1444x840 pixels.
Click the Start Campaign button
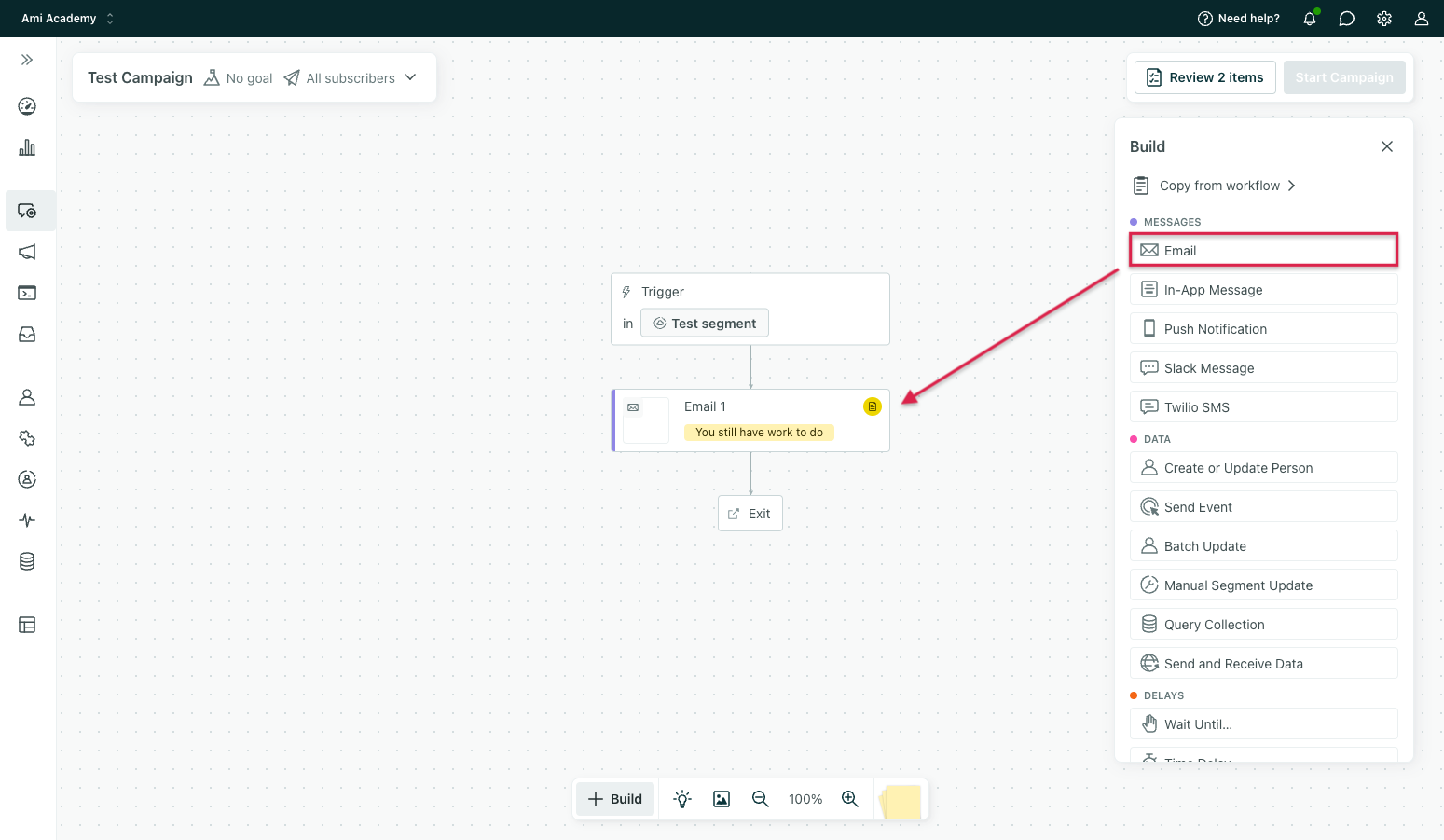pos(1344,77)
